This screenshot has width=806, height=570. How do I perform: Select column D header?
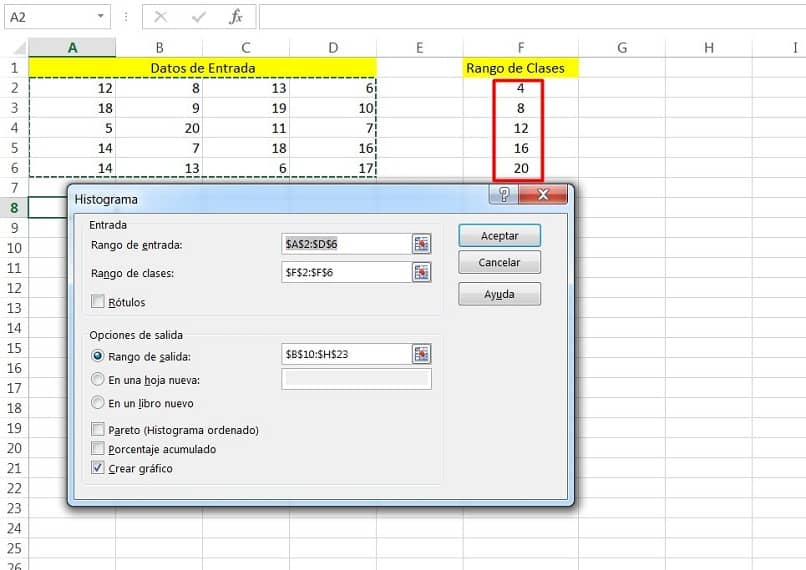[x=333, y=48]
